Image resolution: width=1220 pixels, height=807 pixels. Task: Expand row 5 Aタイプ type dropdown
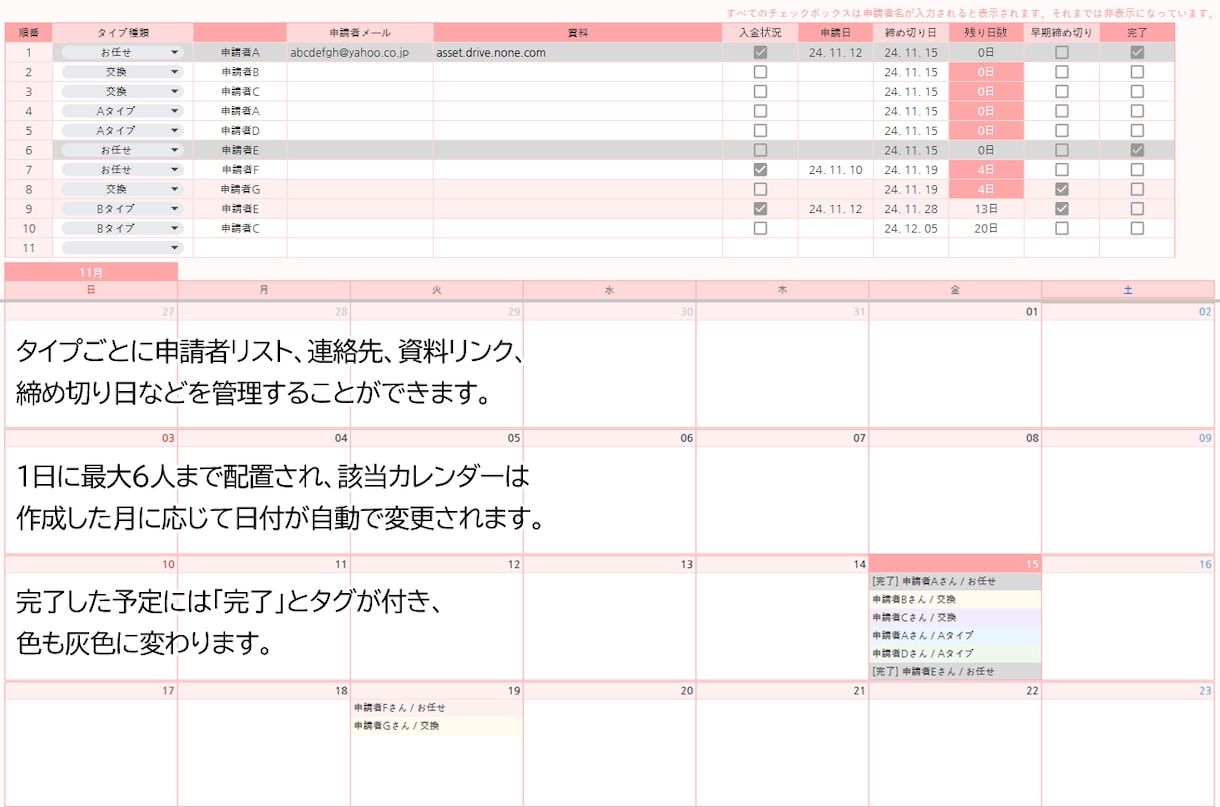point(122,130)
